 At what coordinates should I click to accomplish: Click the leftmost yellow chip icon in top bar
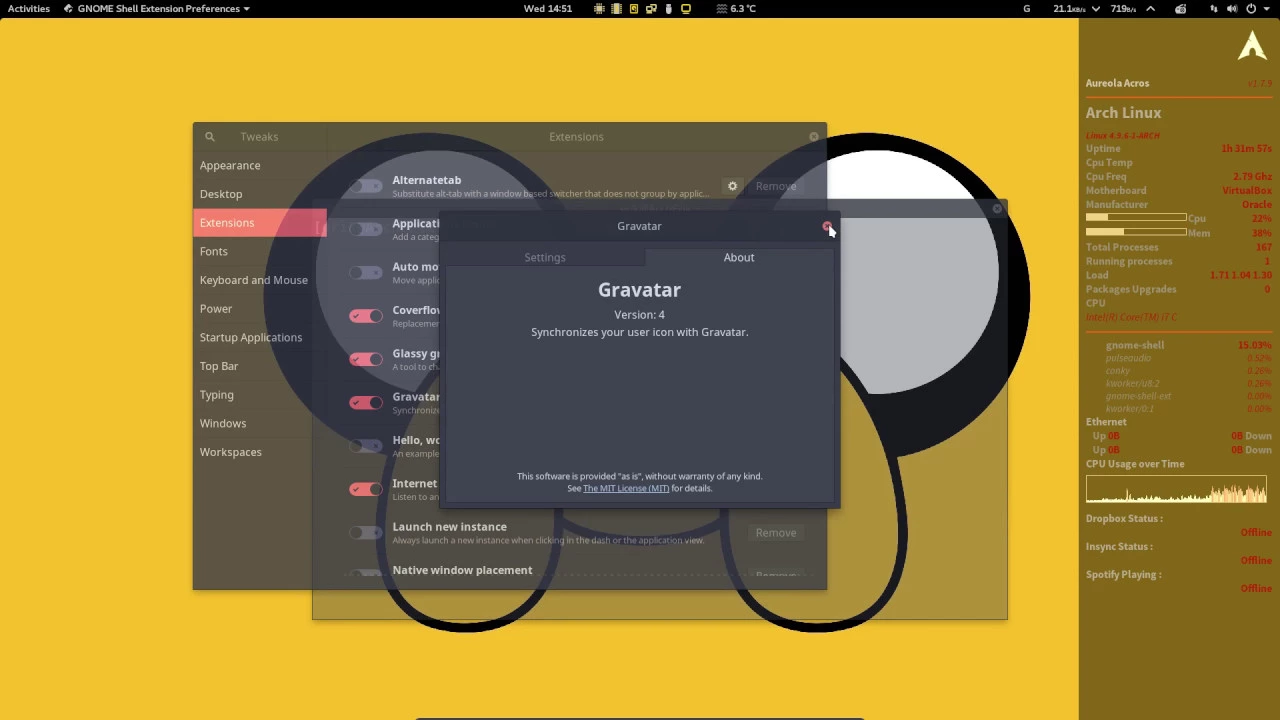tap(599, 8)
